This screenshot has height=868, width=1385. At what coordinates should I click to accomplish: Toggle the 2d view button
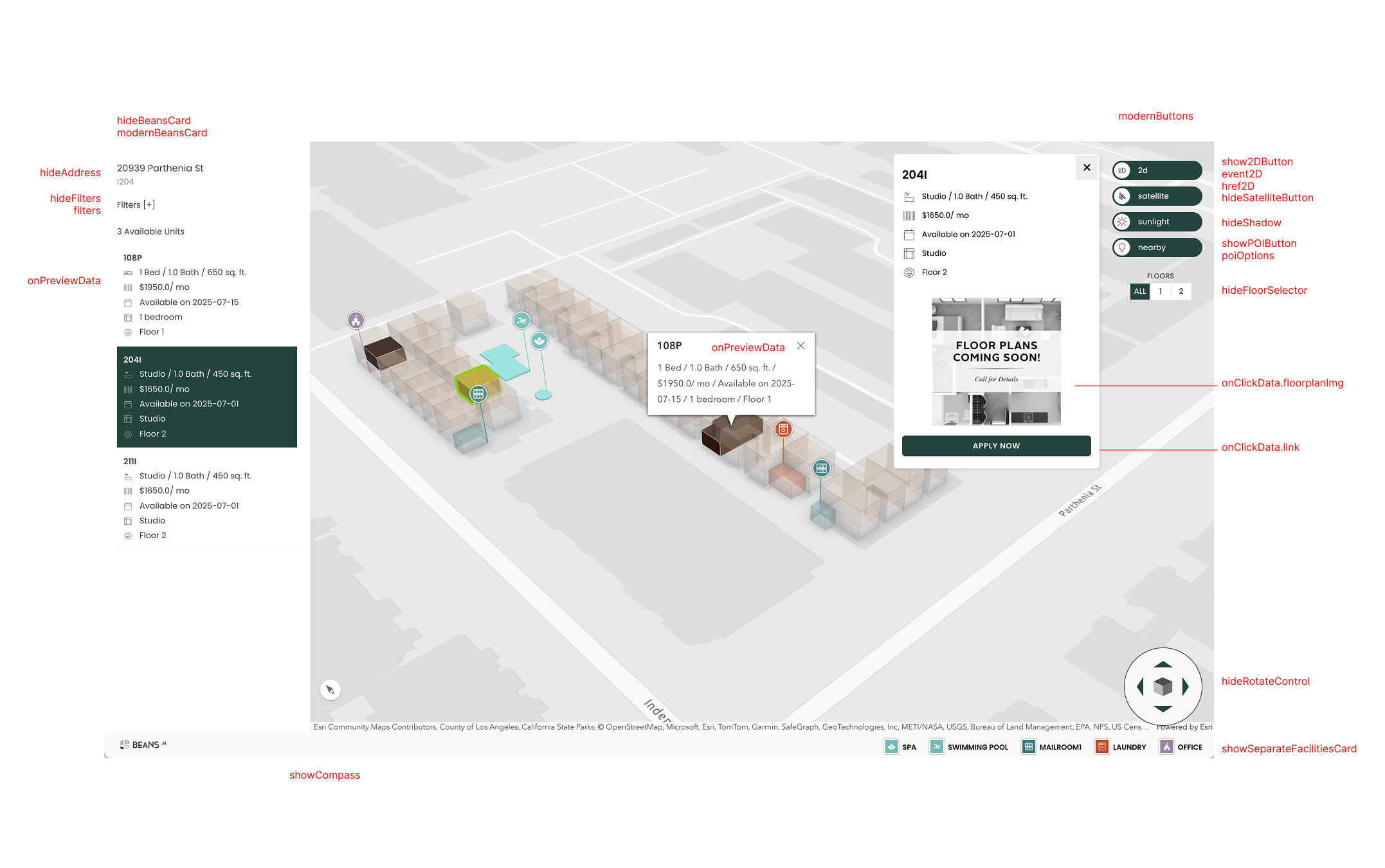click(1157, 170)
